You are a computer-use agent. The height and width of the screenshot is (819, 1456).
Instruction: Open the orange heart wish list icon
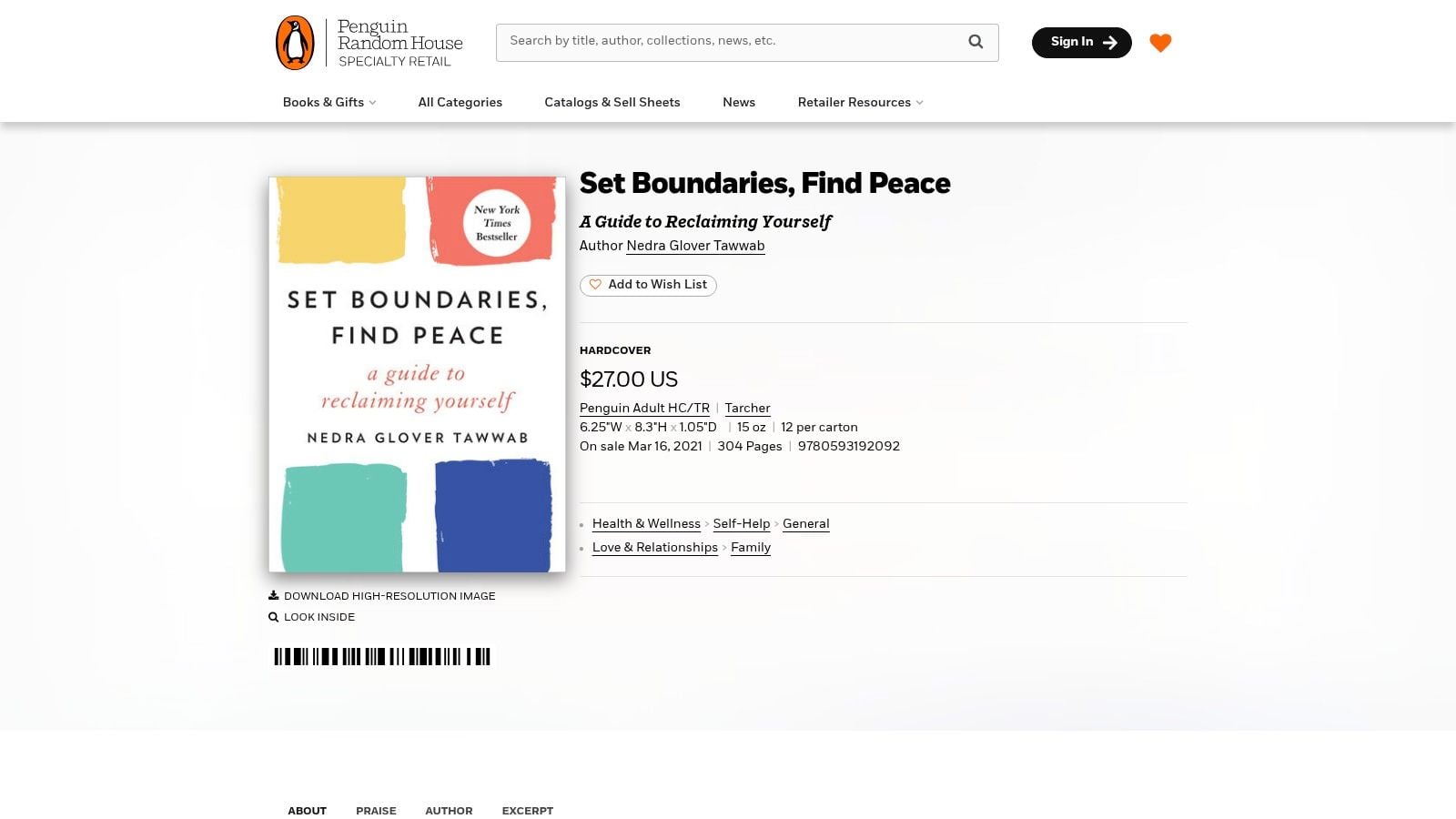pos(1160,43)
